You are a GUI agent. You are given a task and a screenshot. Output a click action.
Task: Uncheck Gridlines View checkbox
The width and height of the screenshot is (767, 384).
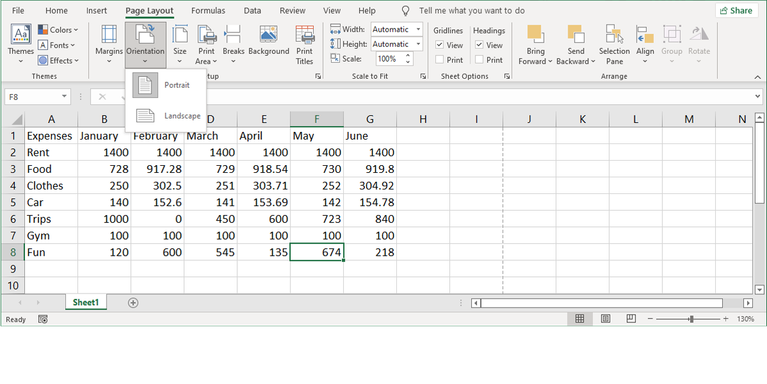pyautogui.click(x=439, y=45)
